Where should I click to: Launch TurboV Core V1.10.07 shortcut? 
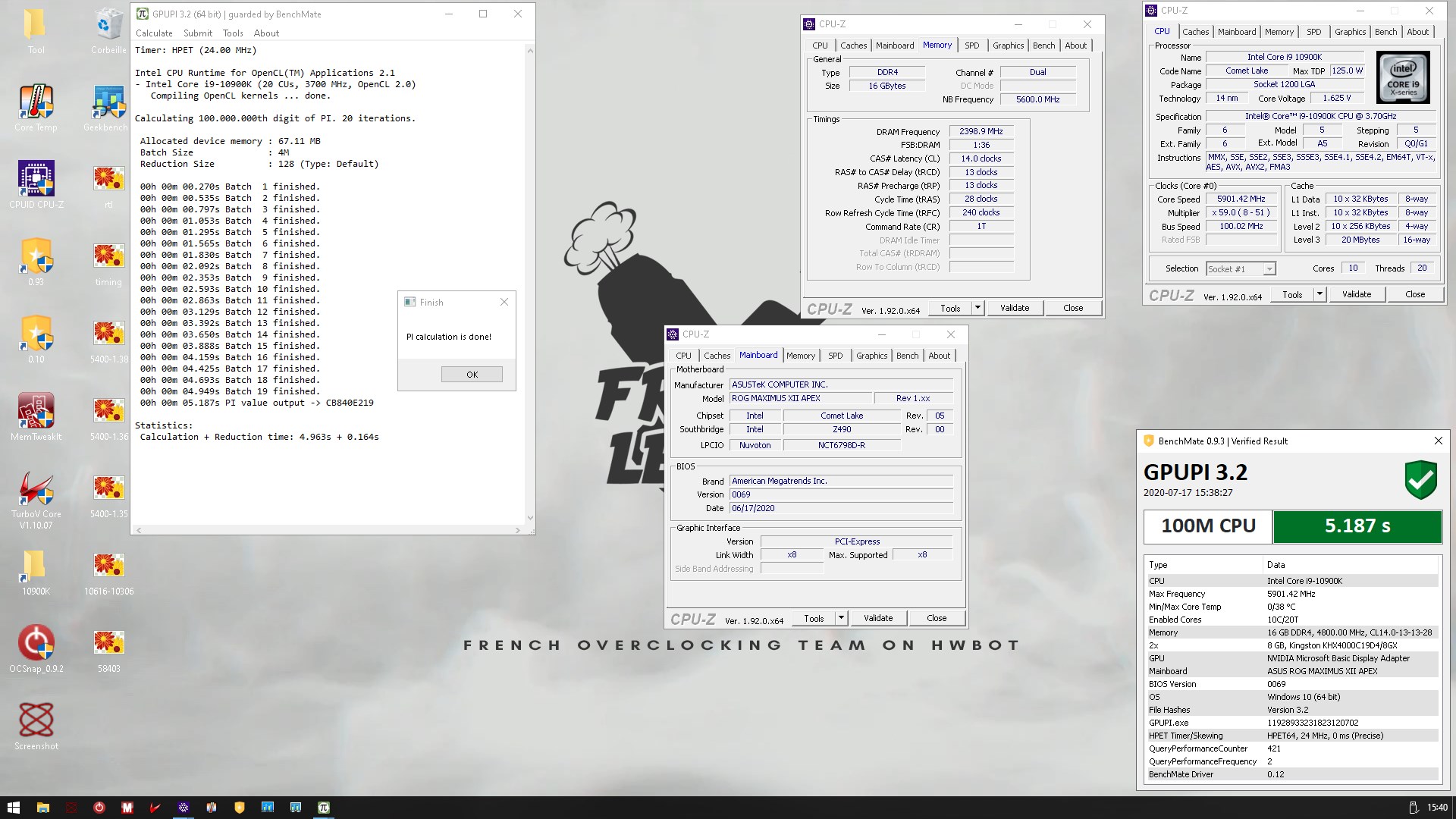pos(36,499)
